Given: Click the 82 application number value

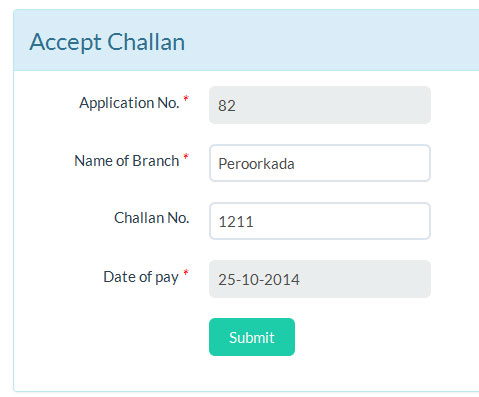Looking at the screenshot, I should [x=227, y=106].
